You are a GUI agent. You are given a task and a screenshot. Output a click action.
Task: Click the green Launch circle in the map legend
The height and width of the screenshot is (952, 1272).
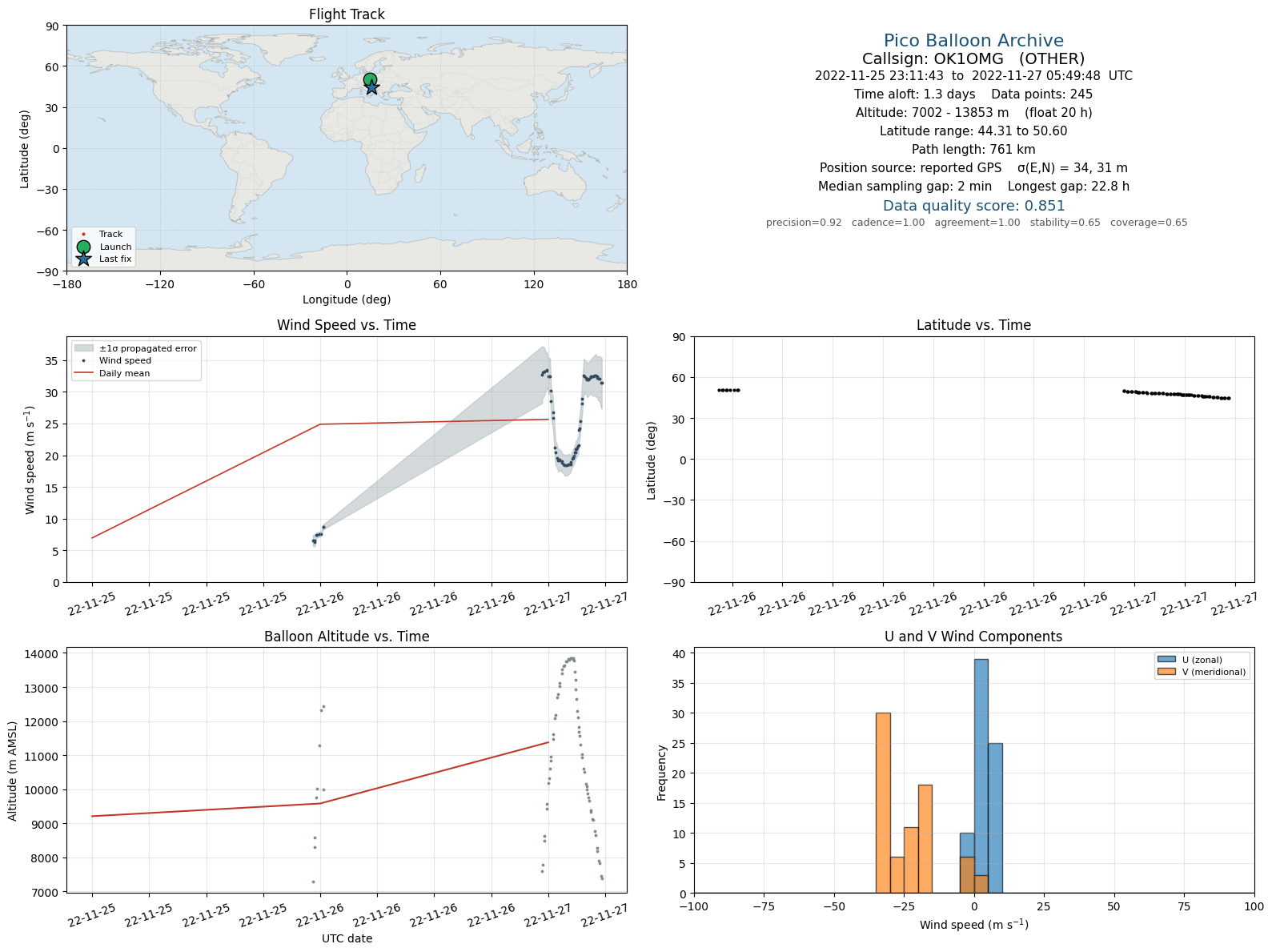point(83,247)
